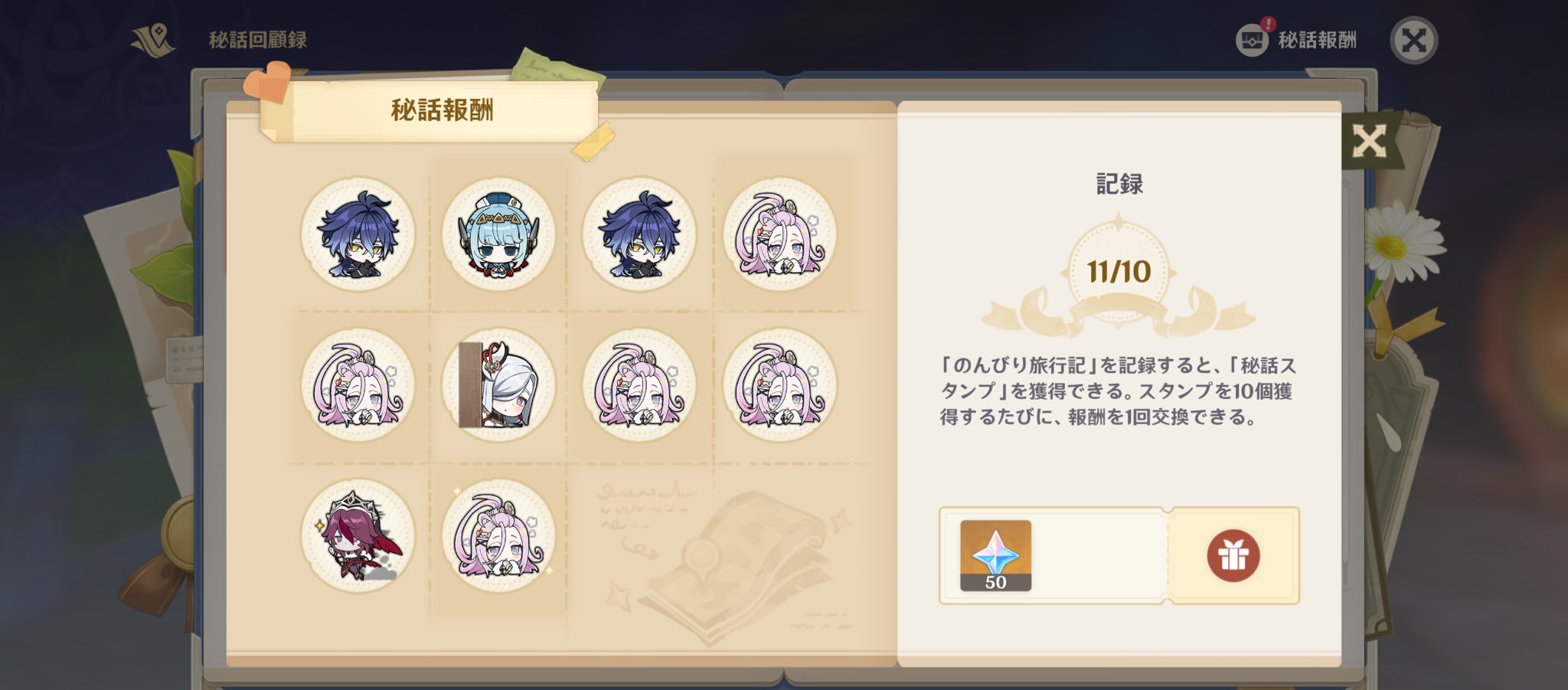Select the light-blue haired headphone character stamp
1568x690 pixels.
(498, 234)
